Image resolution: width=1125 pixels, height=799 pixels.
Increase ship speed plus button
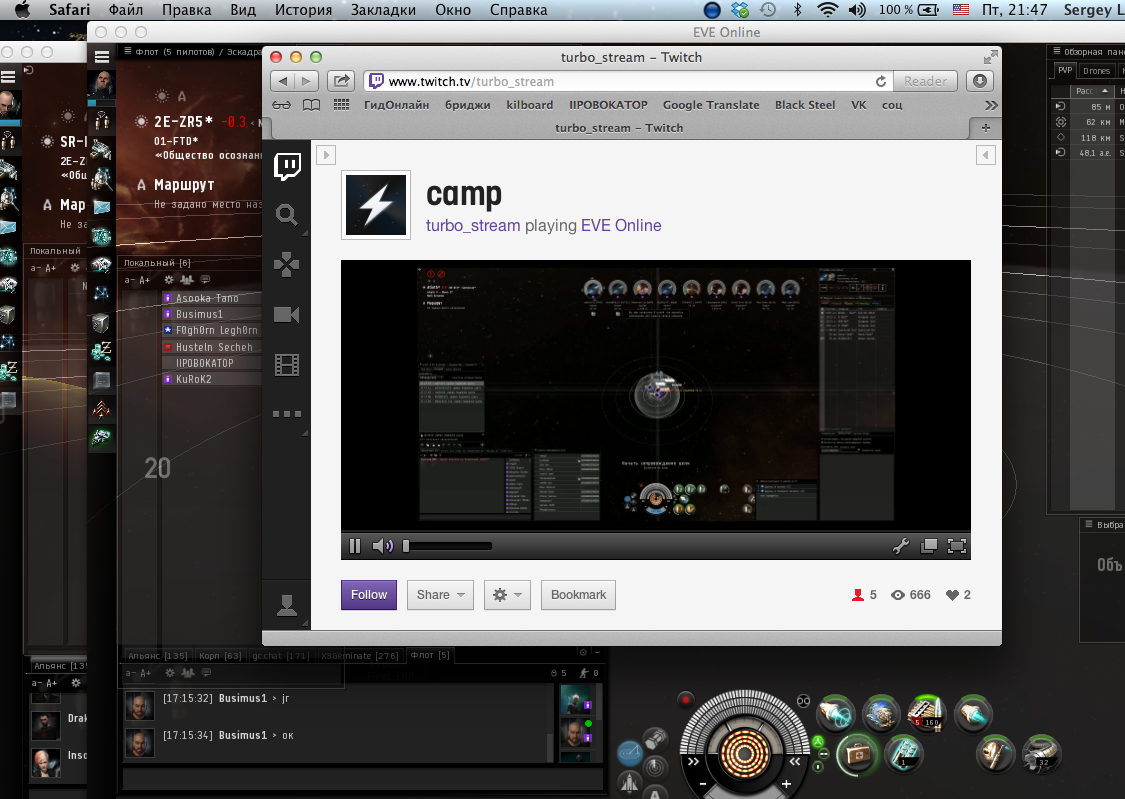(786, 784)
